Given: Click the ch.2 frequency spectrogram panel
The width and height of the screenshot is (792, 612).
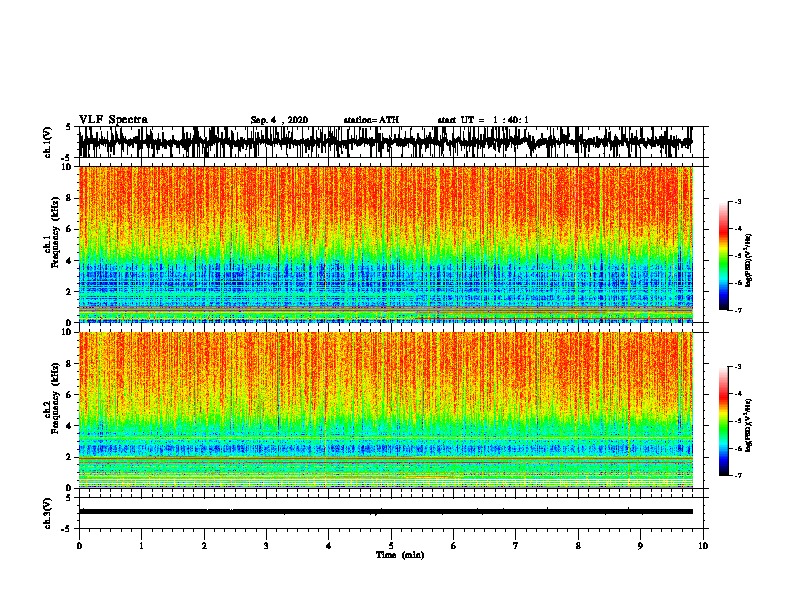Looking at the screenshot, I should 385,410.
